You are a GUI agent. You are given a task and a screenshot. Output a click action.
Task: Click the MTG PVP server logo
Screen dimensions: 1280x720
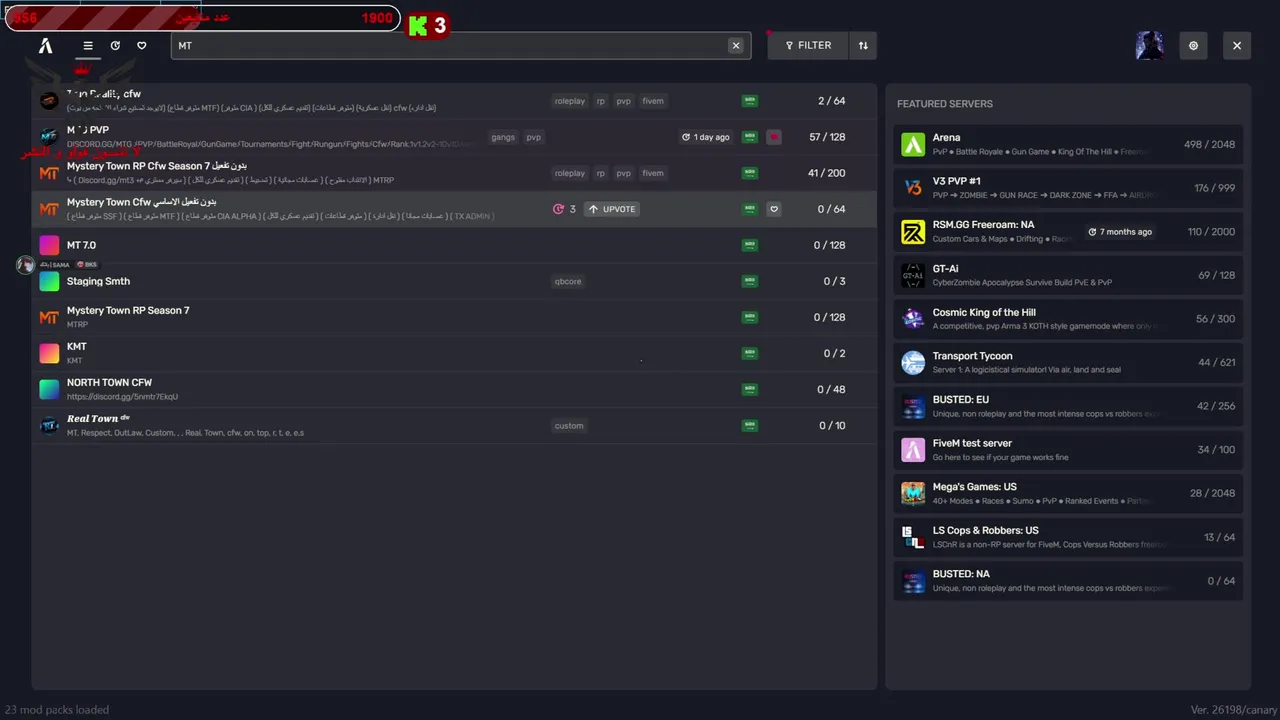[49, 137]
